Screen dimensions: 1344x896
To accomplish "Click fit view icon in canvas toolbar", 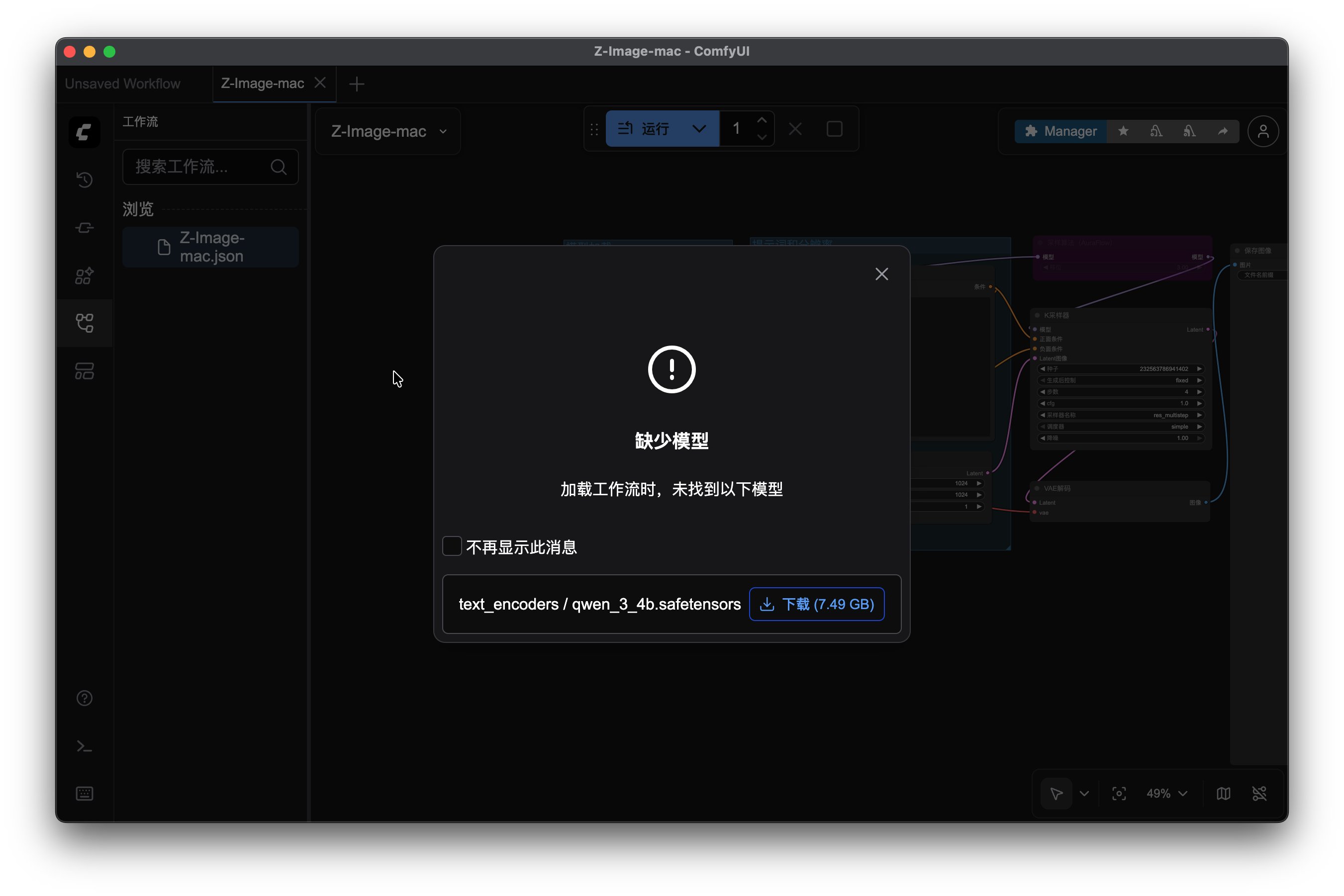I will tap(1119, 794).
